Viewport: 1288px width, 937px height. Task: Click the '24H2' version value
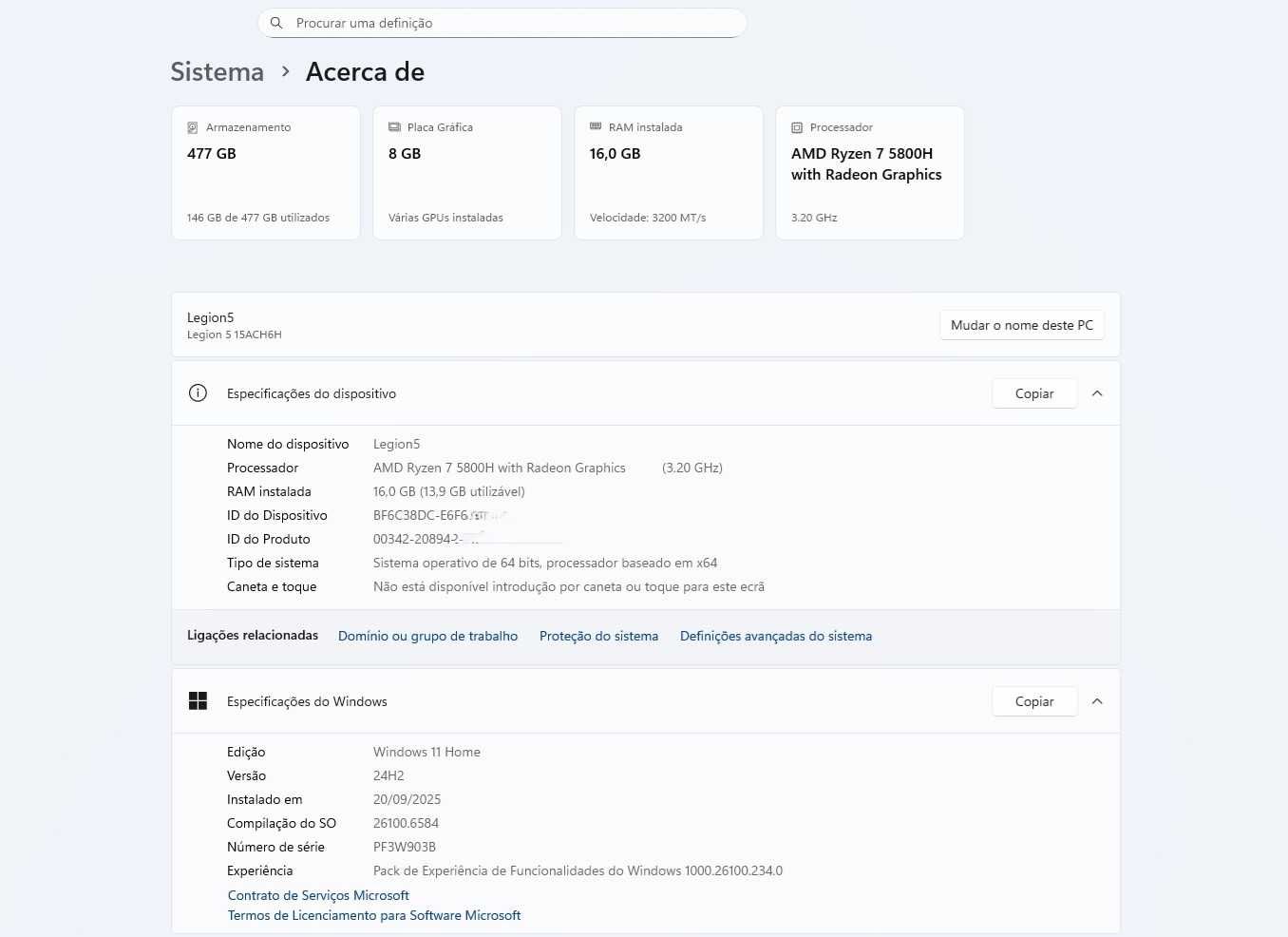coord(388,775)
